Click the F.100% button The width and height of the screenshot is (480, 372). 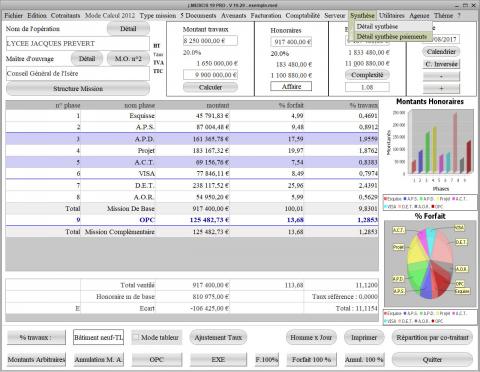(267, 360)
